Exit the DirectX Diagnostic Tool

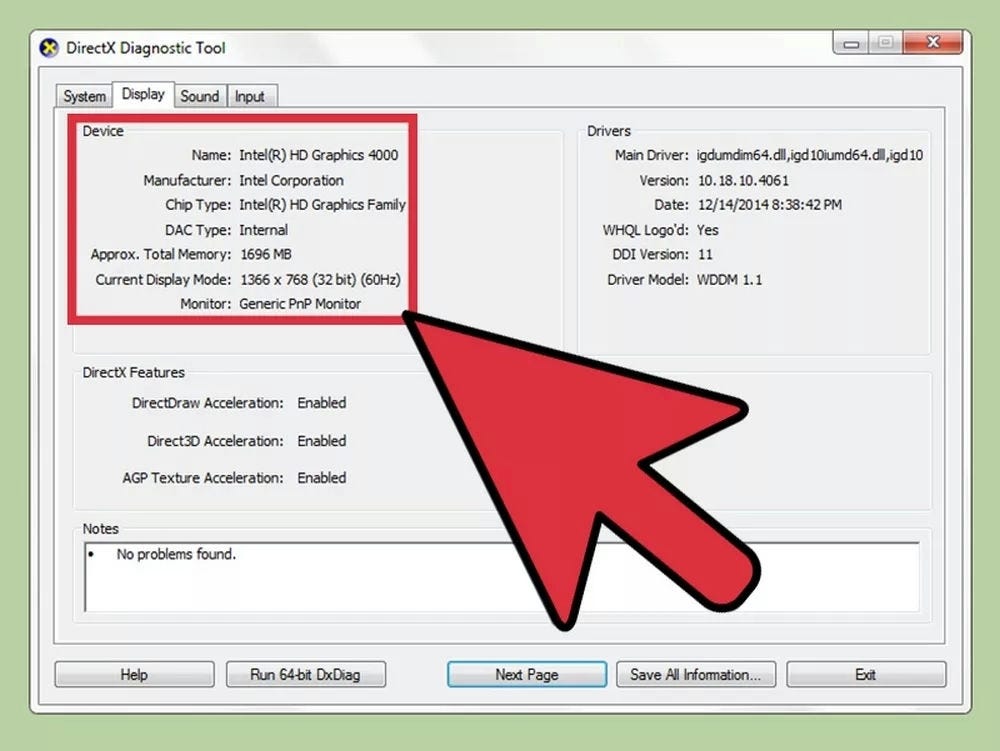(866, 674)
